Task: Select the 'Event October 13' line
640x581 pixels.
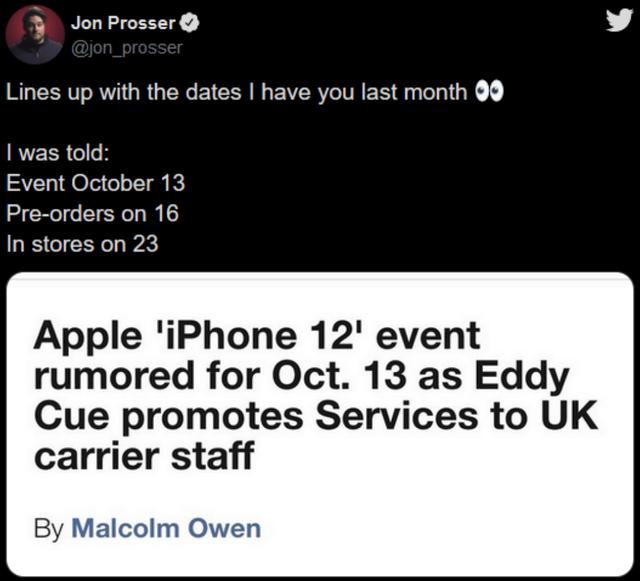Action: [x=96, y=183]
